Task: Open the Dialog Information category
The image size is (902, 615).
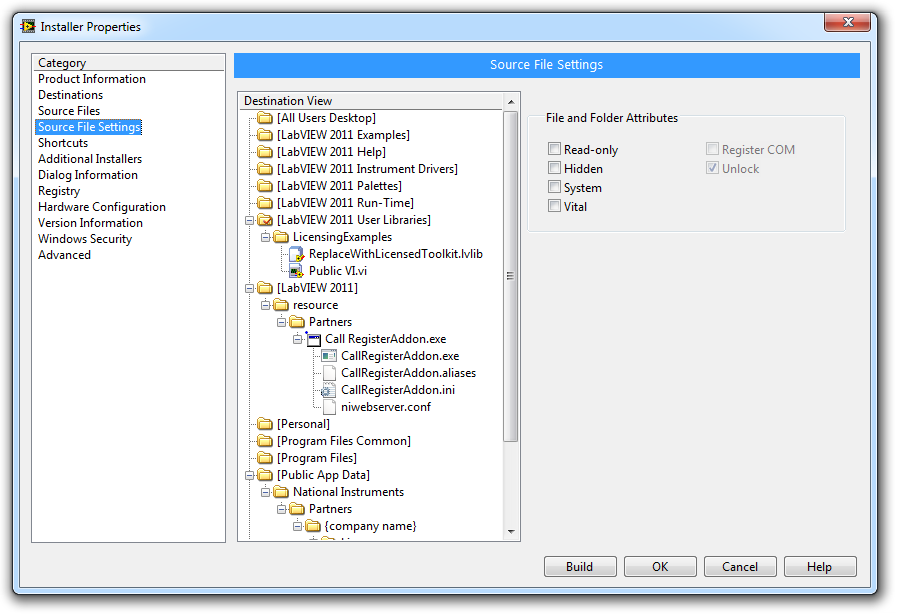Action: coord(88,175)
